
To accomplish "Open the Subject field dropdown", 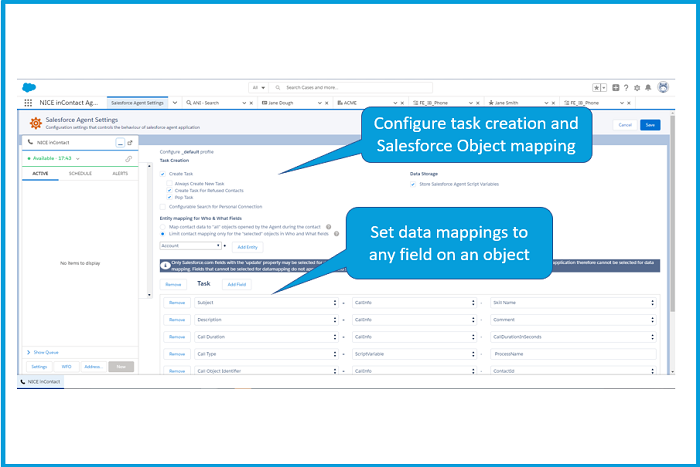I will 265,302.
